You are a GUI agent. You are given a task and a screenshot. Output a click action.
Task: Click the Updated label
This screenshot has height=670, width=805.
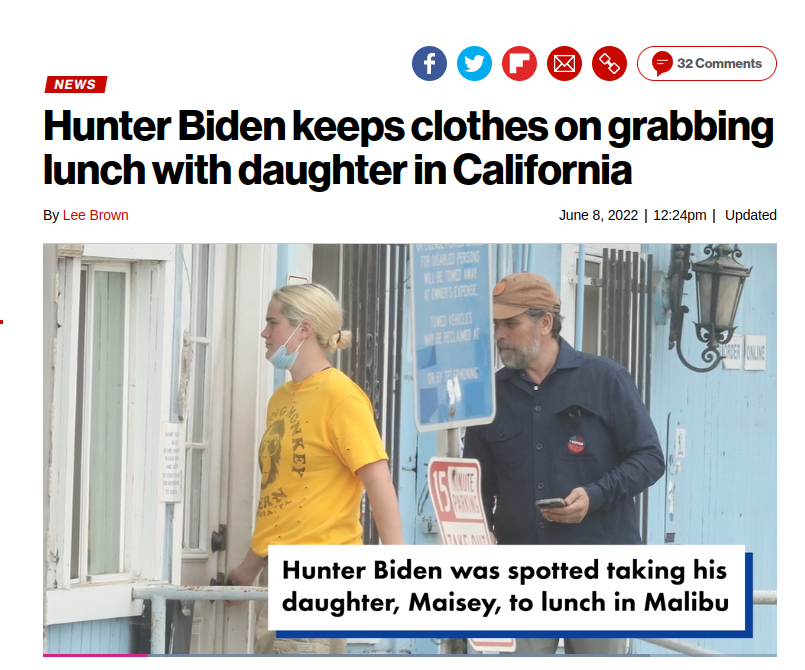[751, 215]
